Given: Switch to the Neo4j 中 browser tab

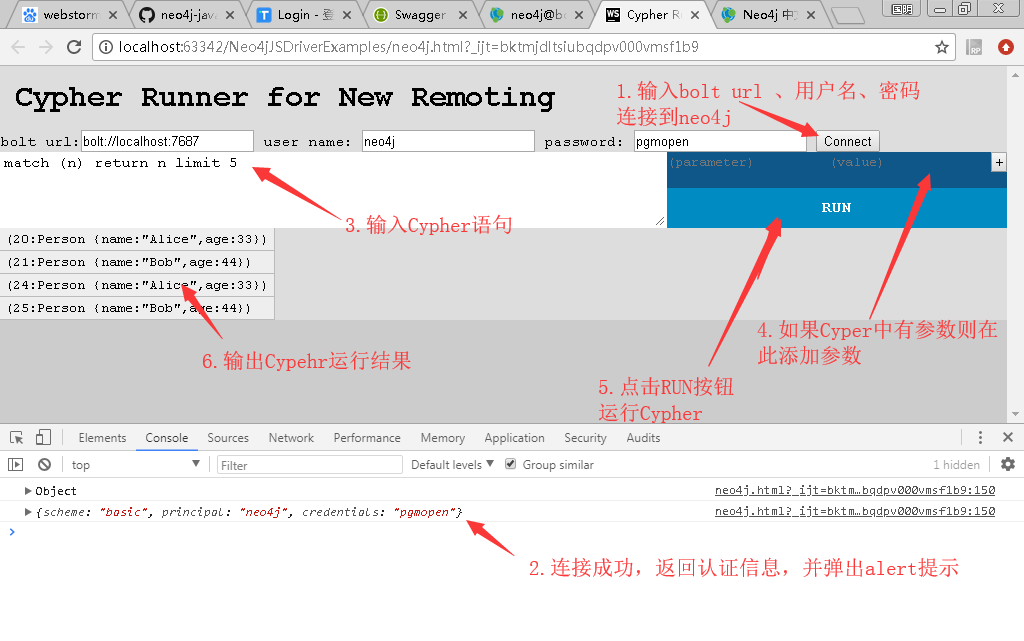Looking at the screenshot, I should tap(768, 14).
